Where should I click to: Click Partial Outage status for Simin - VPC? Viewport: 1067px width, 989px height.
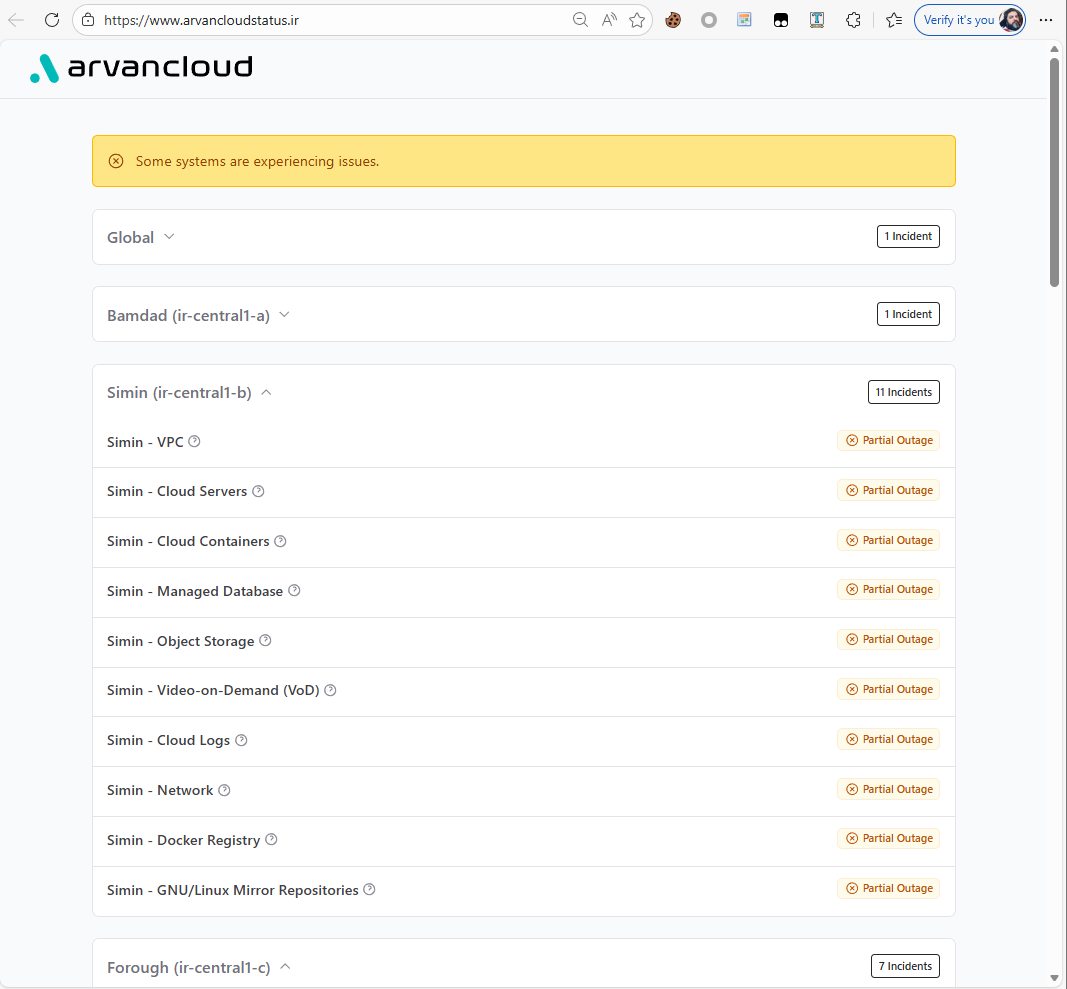click(x=889, y=440)
